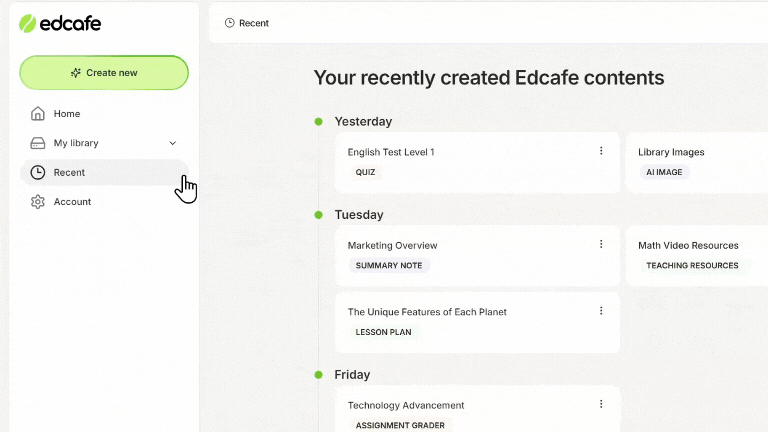Open the English Test Level 1 quiz
This screenshot has width=768, height=432.
(477, 163)
